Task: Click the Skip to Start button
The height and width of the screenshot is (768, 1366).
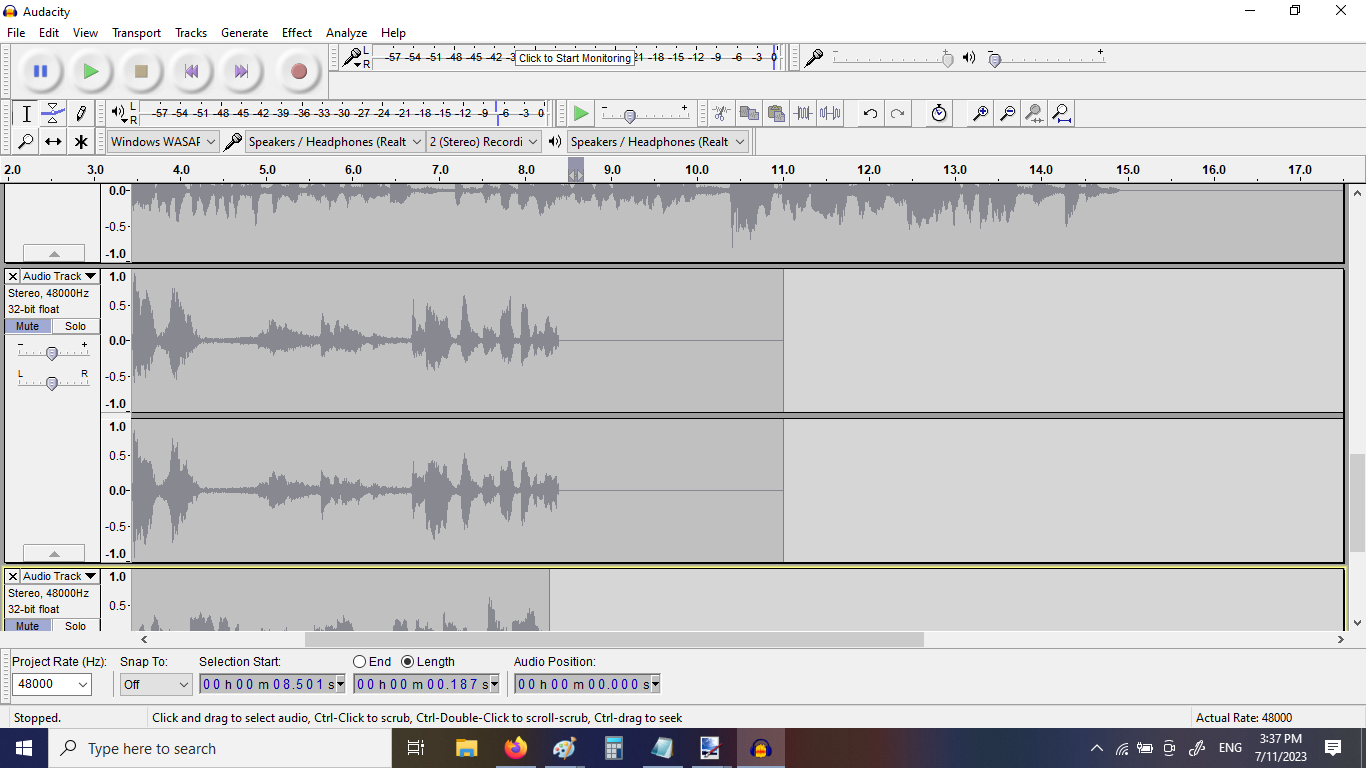Action: click(x=191, y=71)
